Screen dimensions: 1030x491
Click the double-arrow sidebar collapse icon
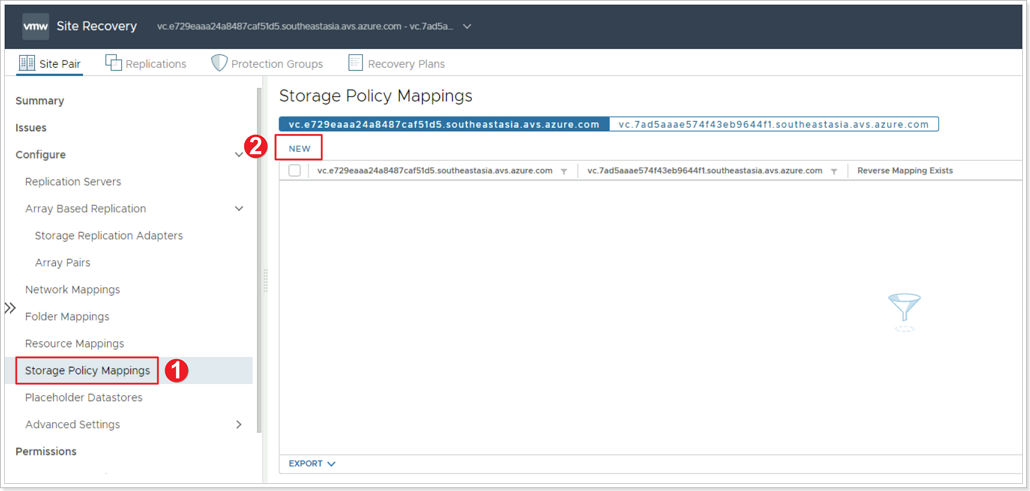click(10, 308)
